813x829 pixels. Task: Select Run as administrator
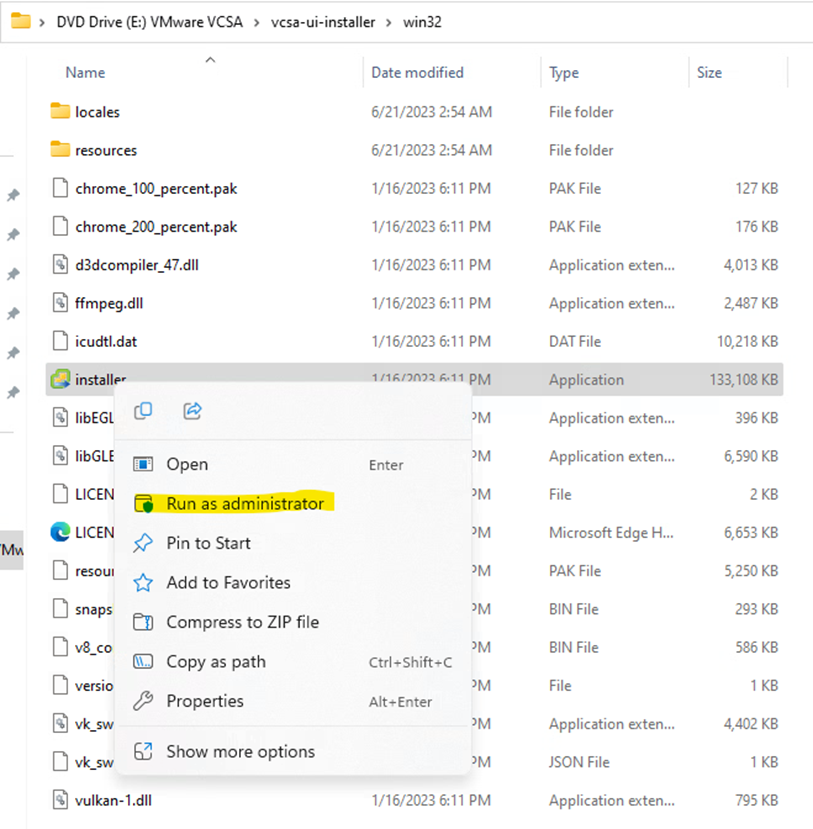245,503
